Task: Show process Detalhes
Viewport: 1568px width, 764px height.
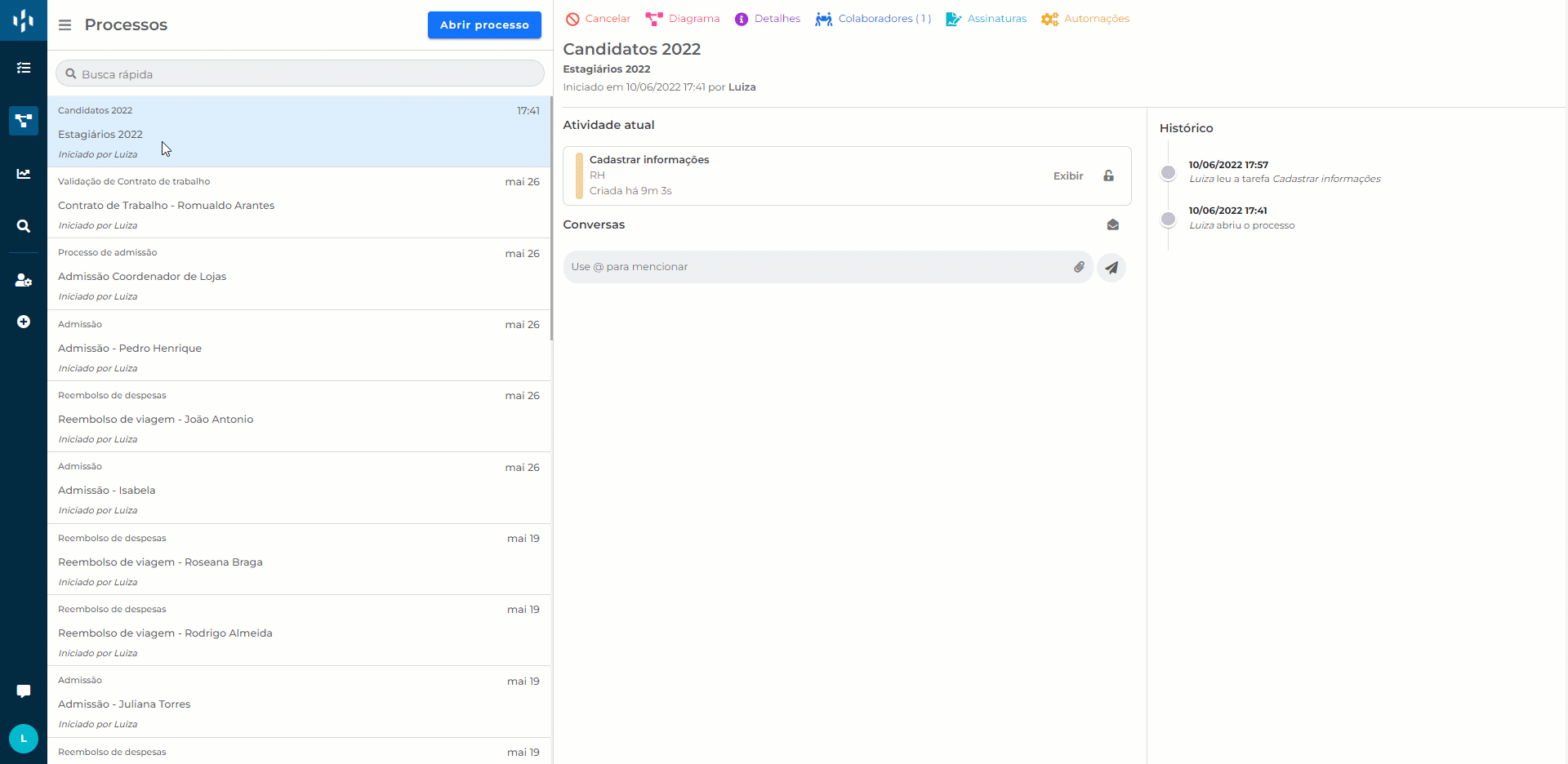Action: 768,19
